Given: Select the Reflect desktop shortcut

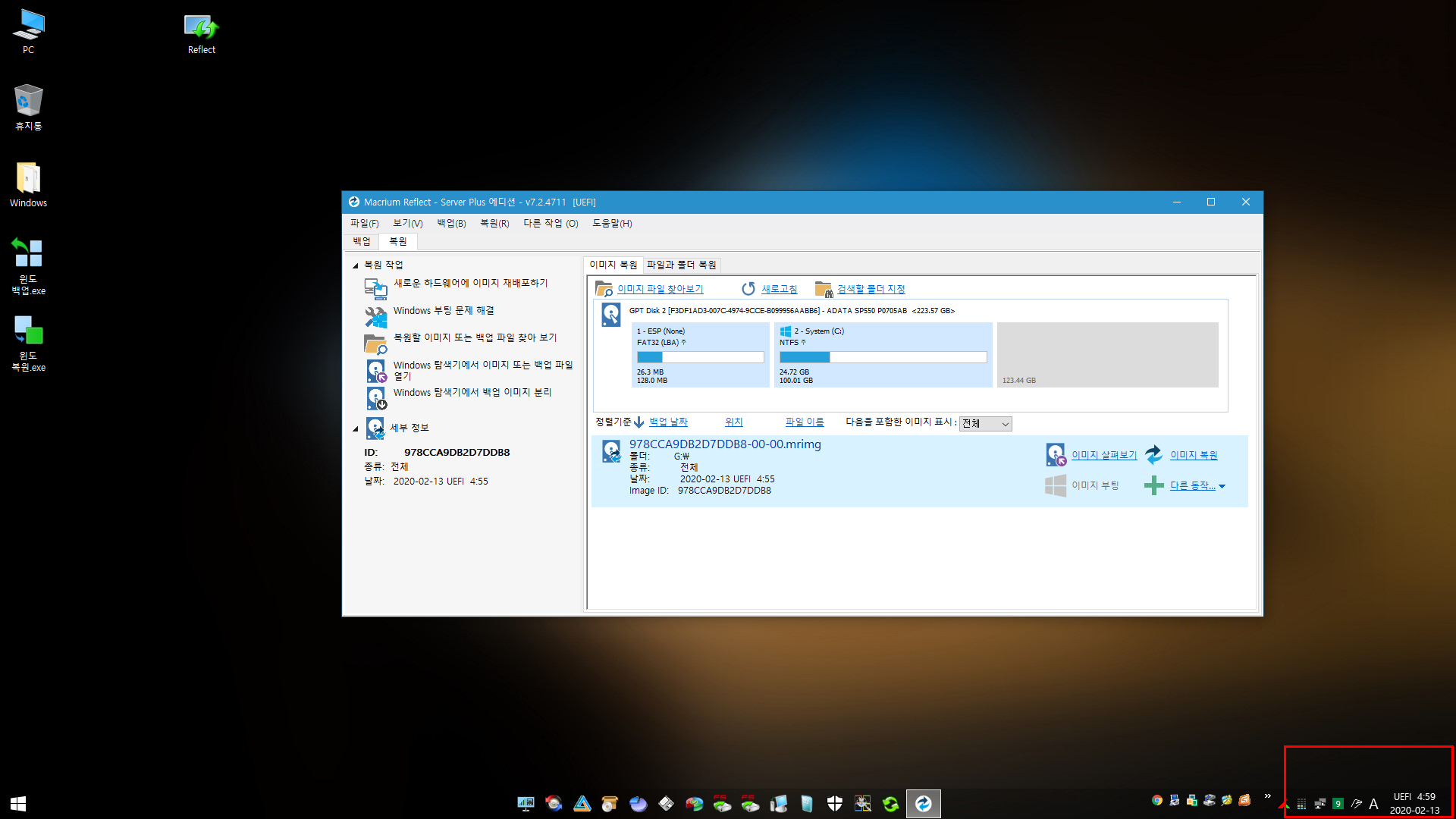Looking at the screenshot, I should point(201,34).
